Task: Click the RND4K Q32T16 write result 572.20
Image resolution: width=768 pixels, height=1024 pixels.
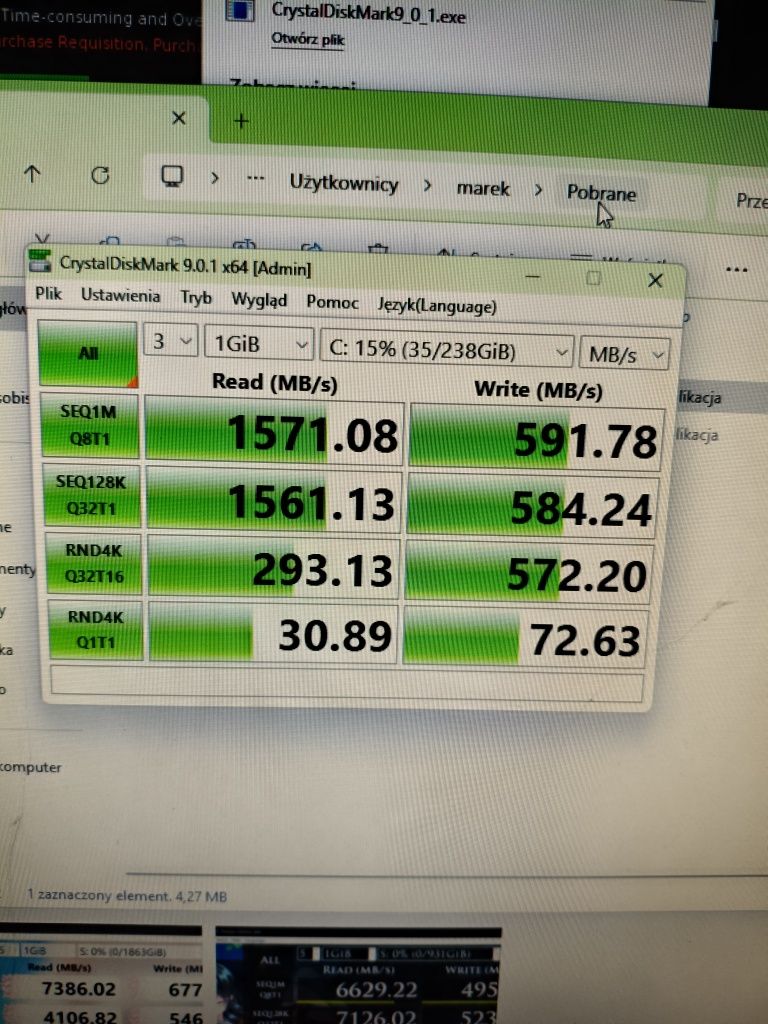Action: click(x=528, y=572)
